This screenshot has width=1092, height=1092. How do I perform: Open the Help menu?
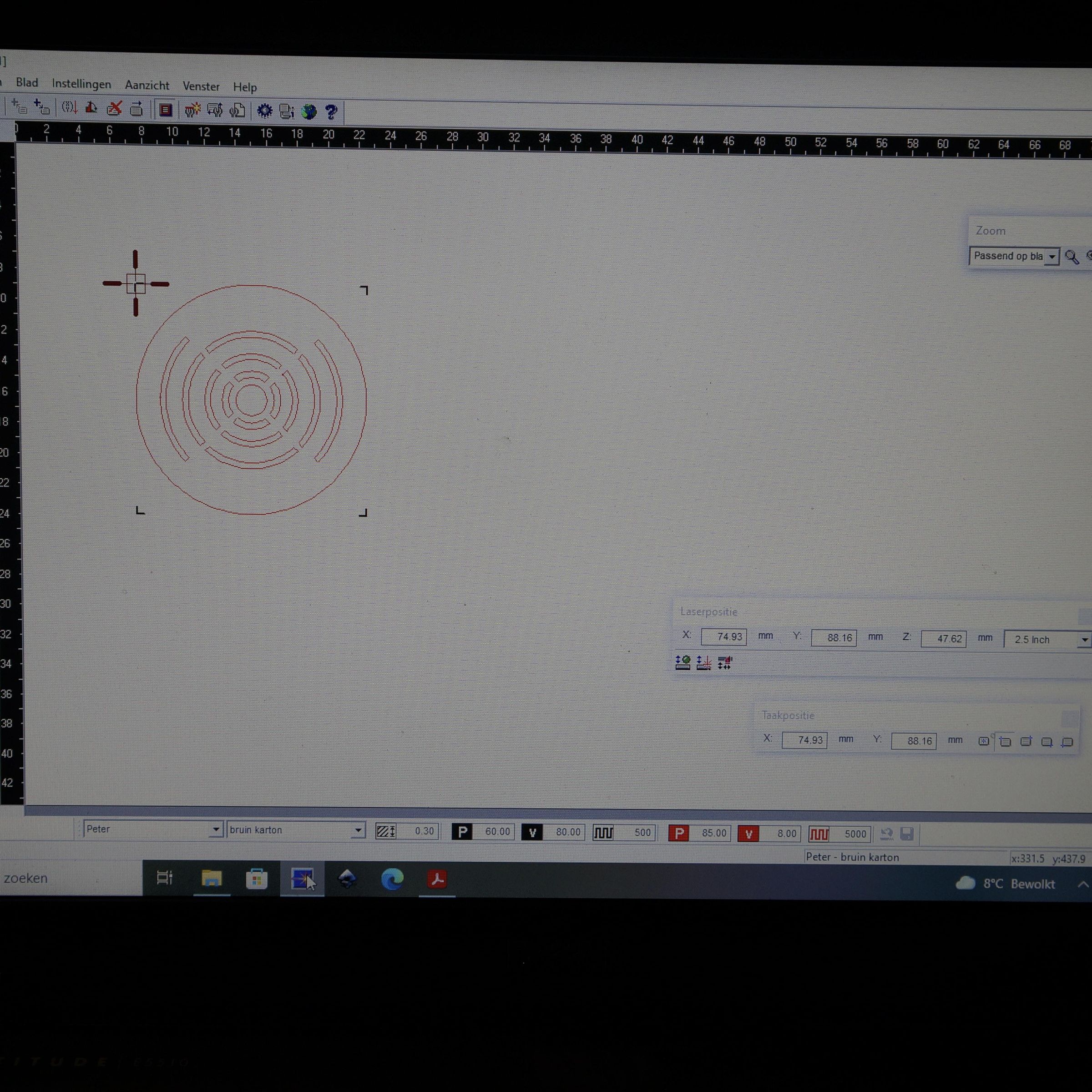[245, 87]
